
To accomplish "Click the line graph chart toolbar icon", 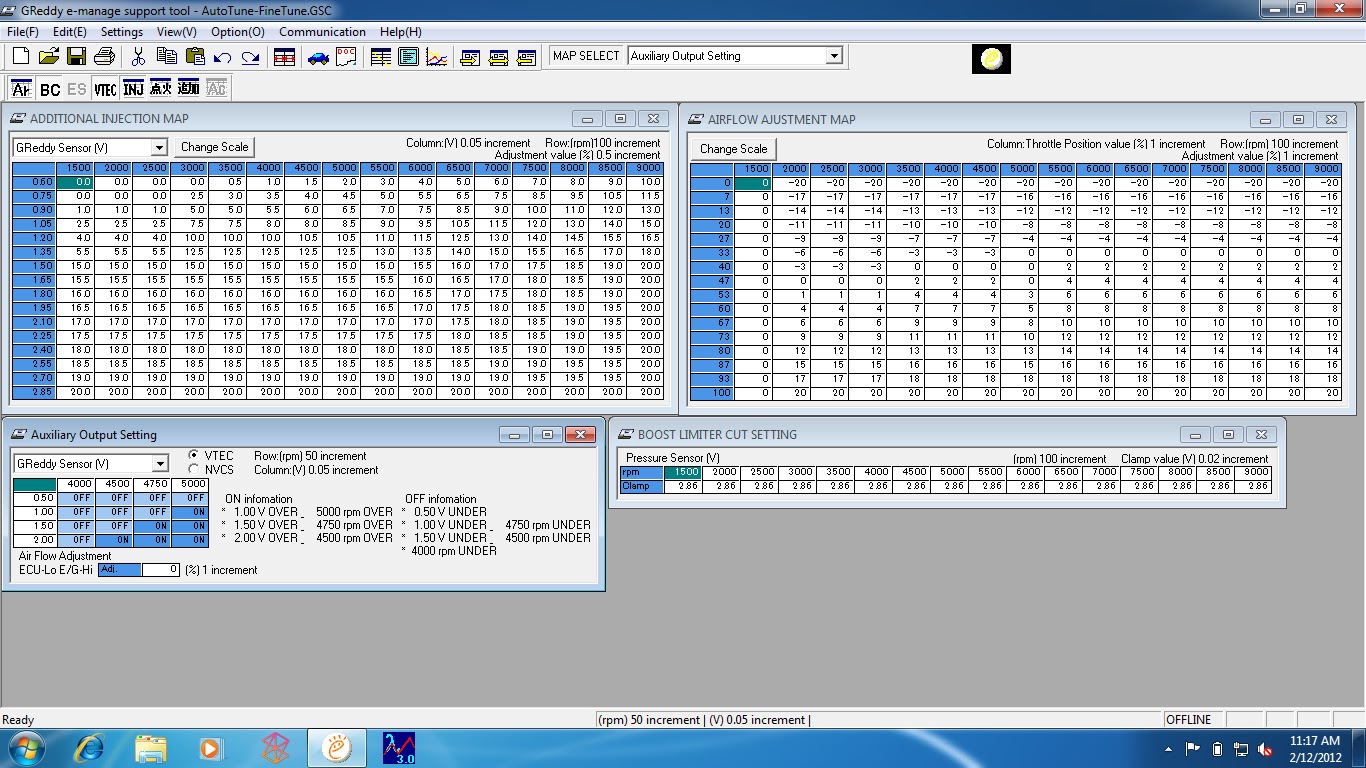I will [436, 57].
